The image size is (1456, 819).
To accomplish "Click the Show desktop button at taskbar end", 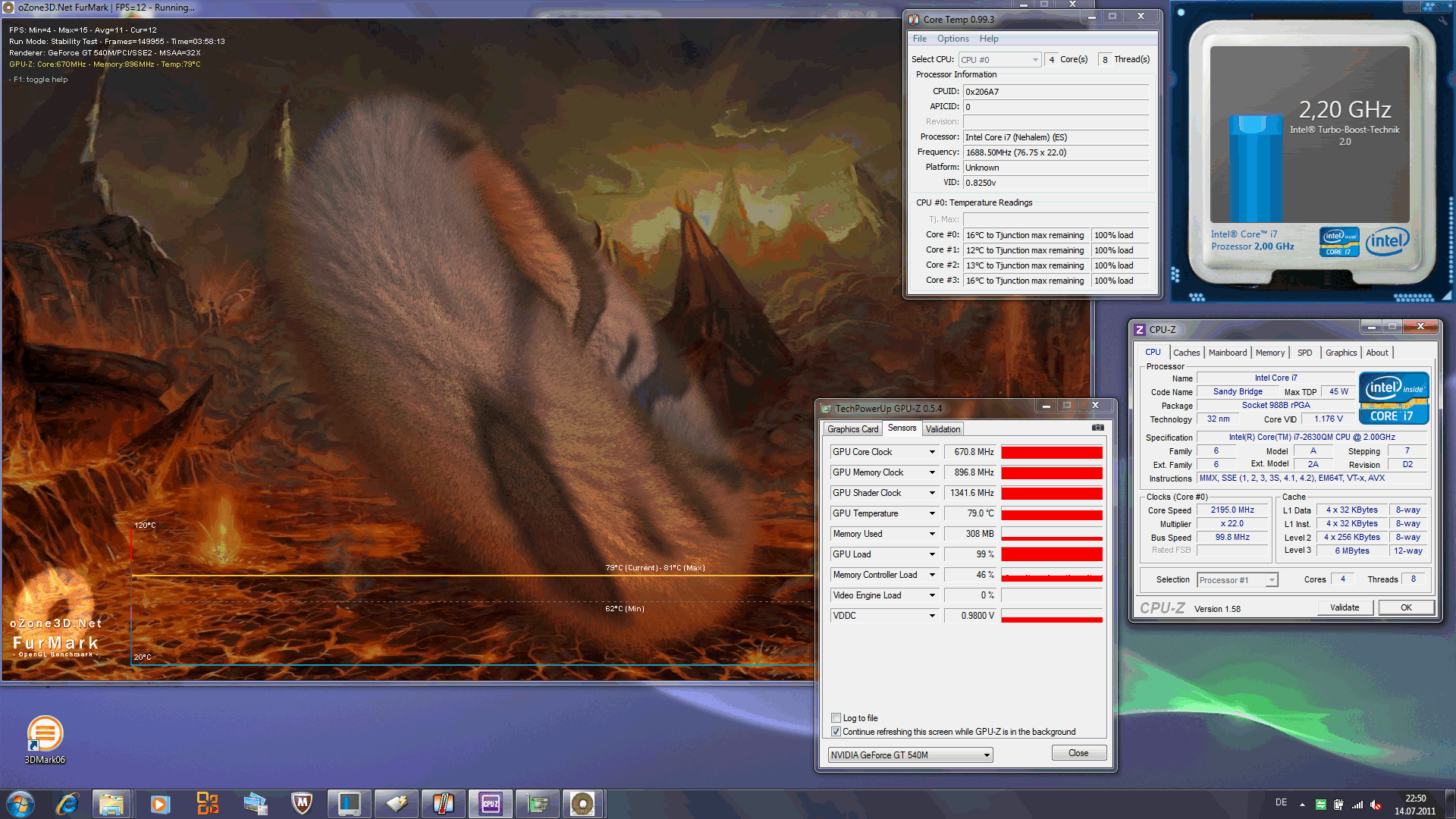I will (1450, 804).
